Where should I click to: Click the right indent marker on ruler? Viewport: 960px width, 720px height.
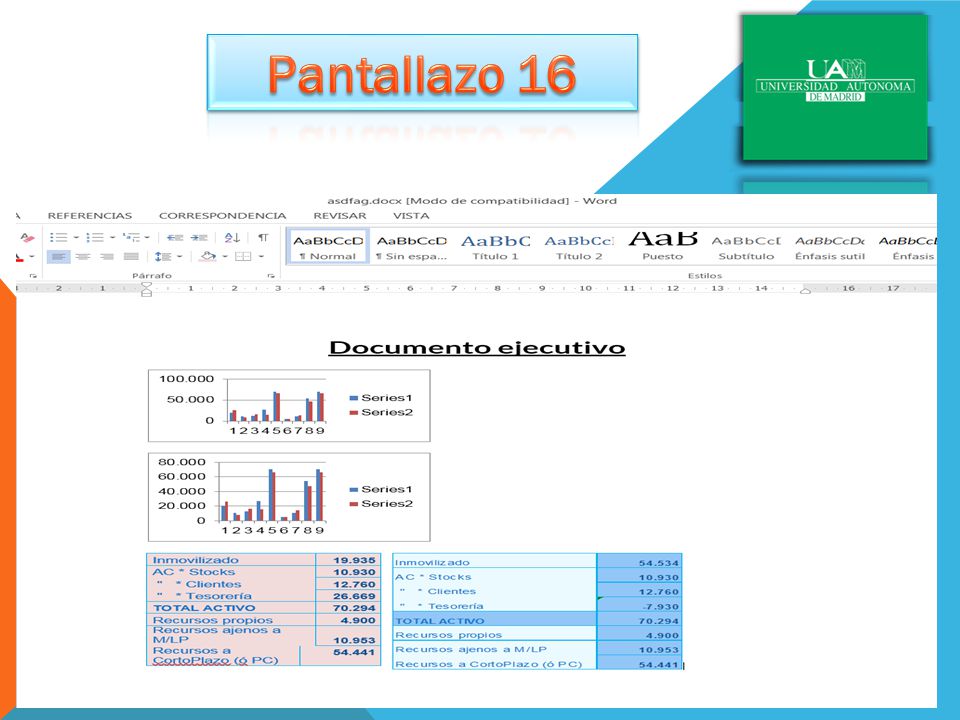(805, 291)
